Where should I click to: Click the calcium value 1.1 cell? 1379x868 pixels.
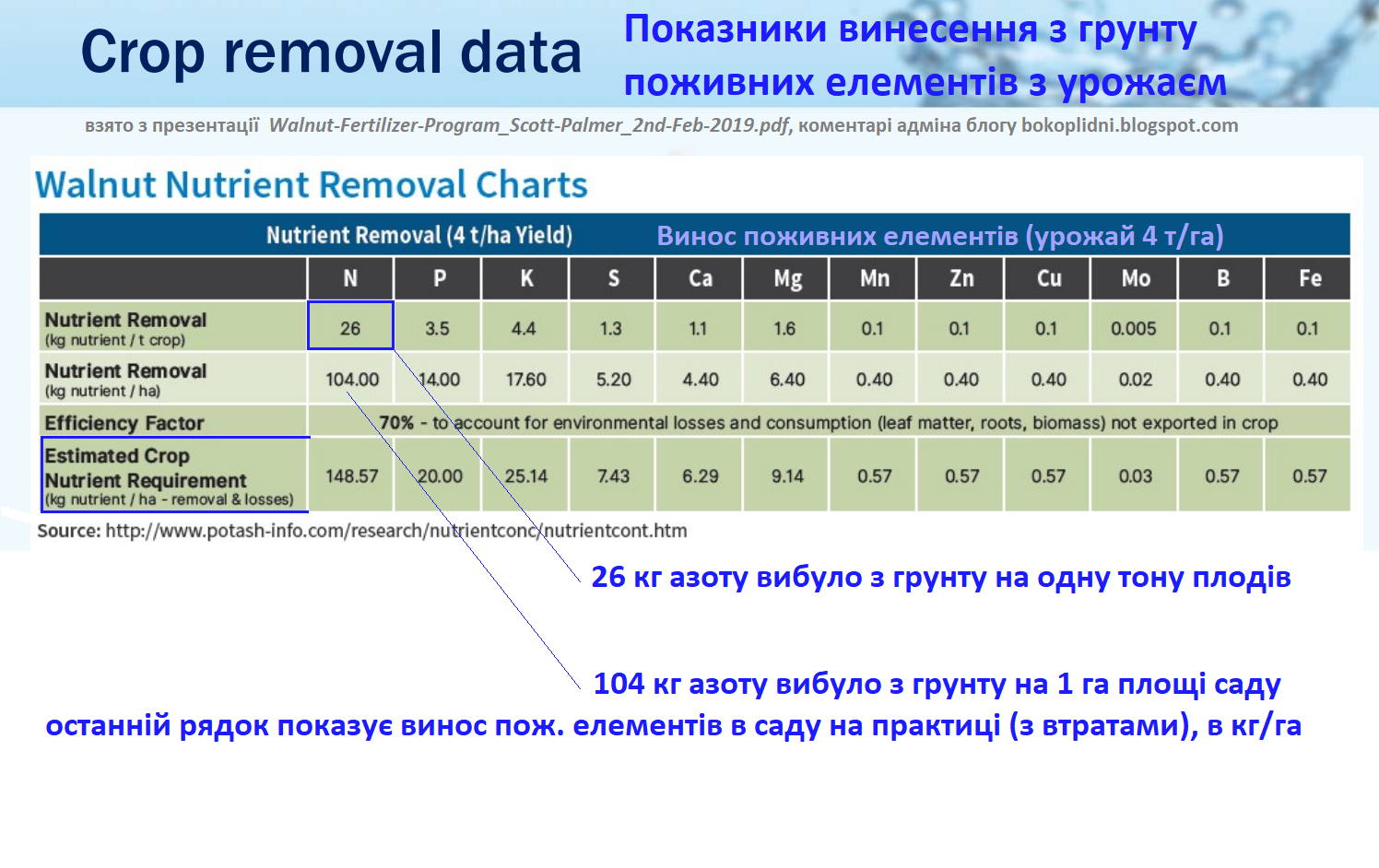coord(700,328)
